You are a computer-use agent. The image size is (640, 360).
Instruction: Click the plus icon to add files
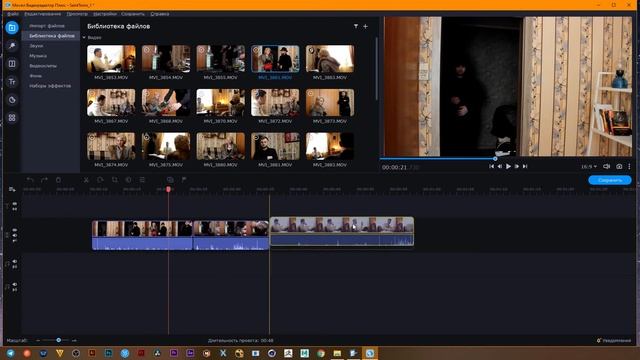(366, 26)
